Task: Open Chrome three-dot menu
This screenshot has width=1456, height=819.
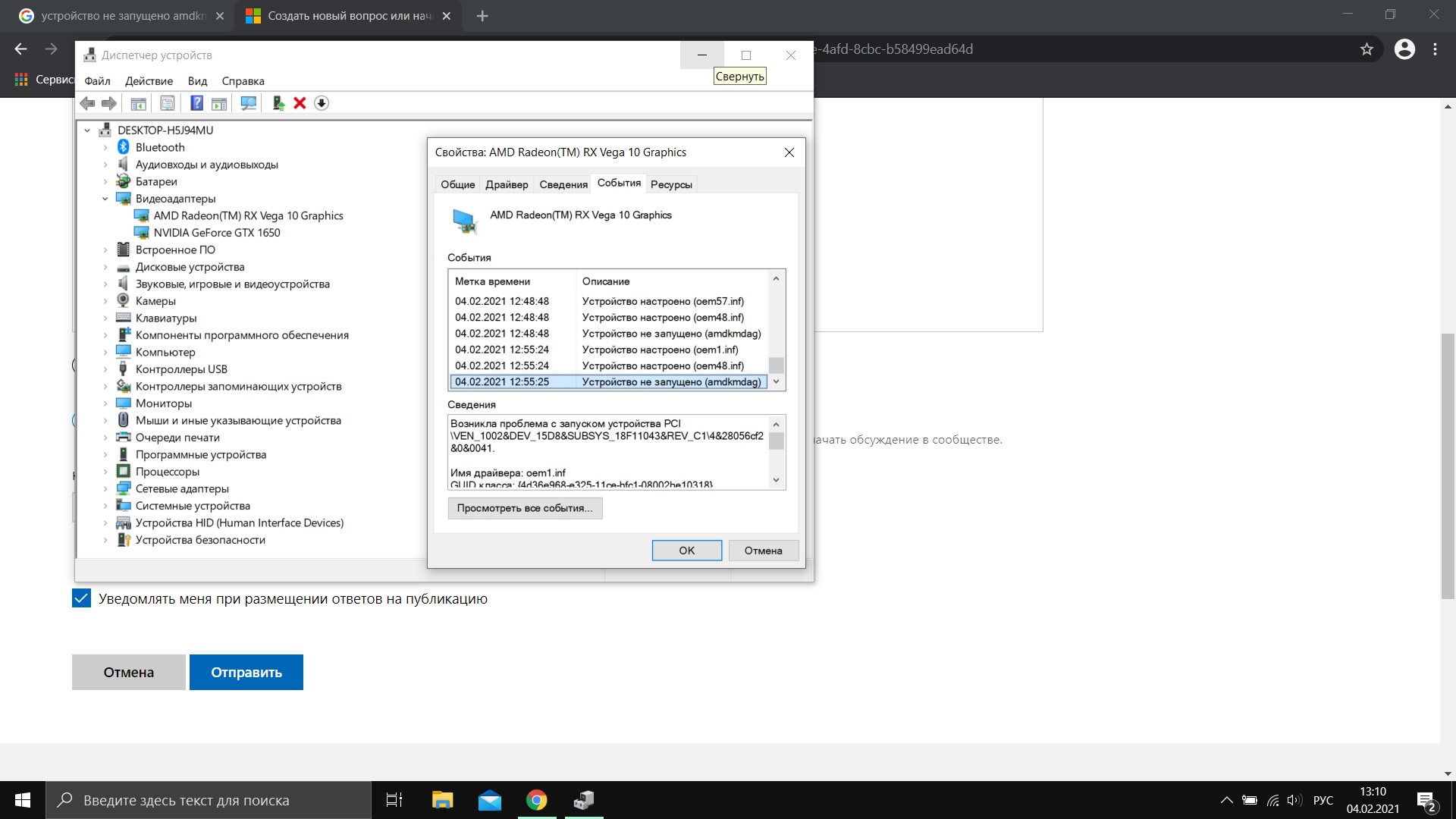Action: point(1436,49)
